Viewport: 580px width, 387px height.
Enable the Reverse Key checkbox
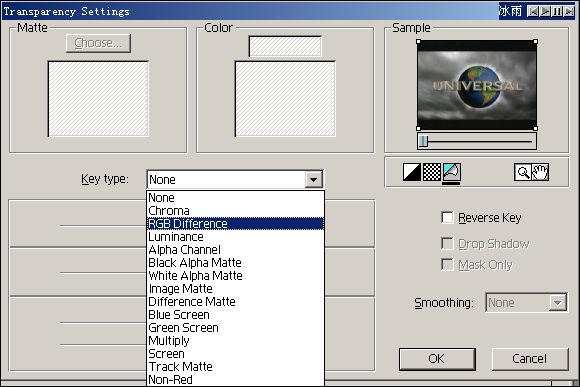click(x=447, y=218)
